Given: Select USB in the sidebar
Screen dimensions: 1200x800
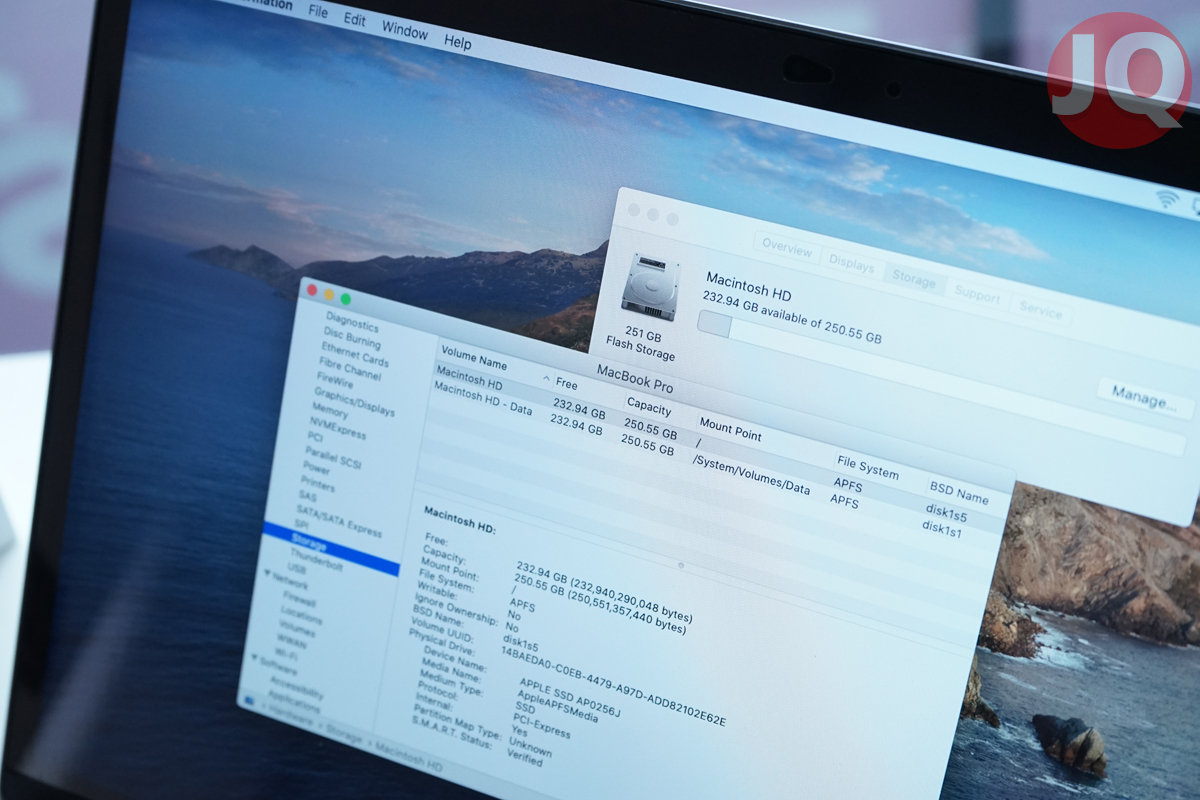Looking at the screenshot, I should 296,568.
